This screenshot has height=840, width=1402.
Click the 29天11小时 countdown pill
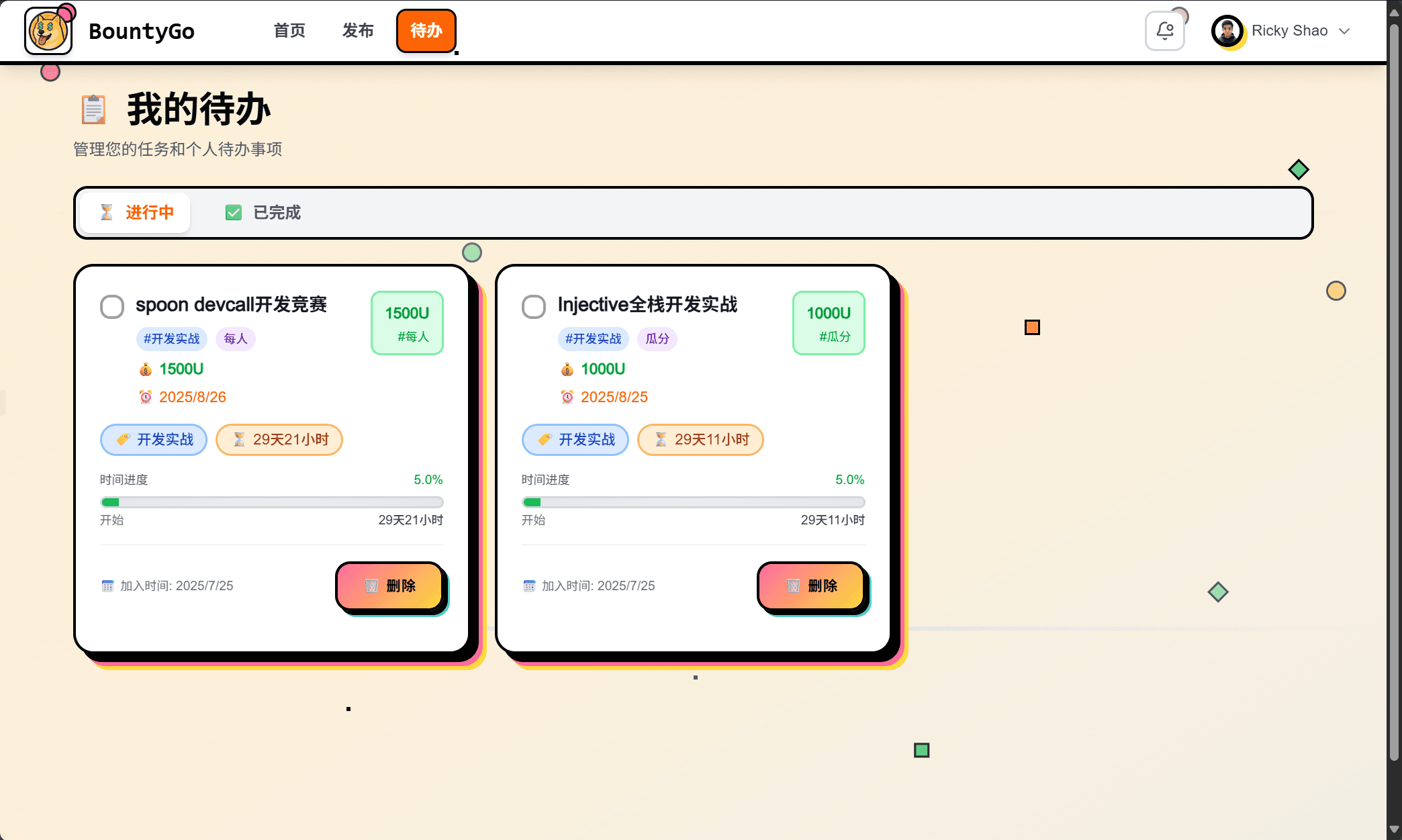[700, 440]
